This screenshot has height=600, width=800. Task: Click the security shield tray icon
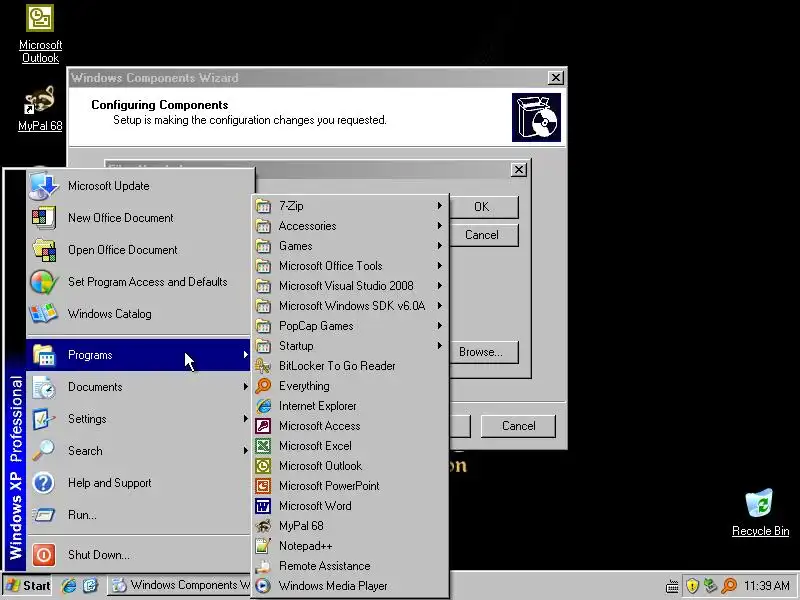(x=692, y=585)
